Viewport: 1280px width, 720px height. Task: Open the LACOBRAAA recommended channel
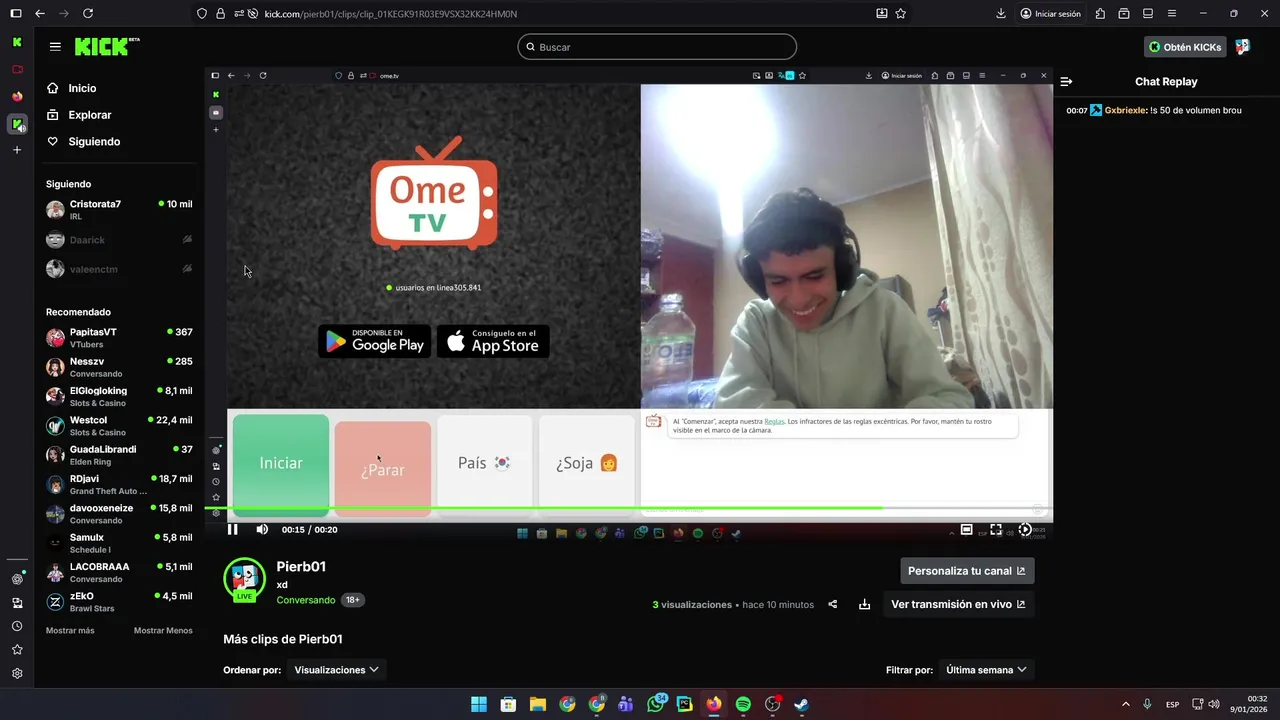118,572
